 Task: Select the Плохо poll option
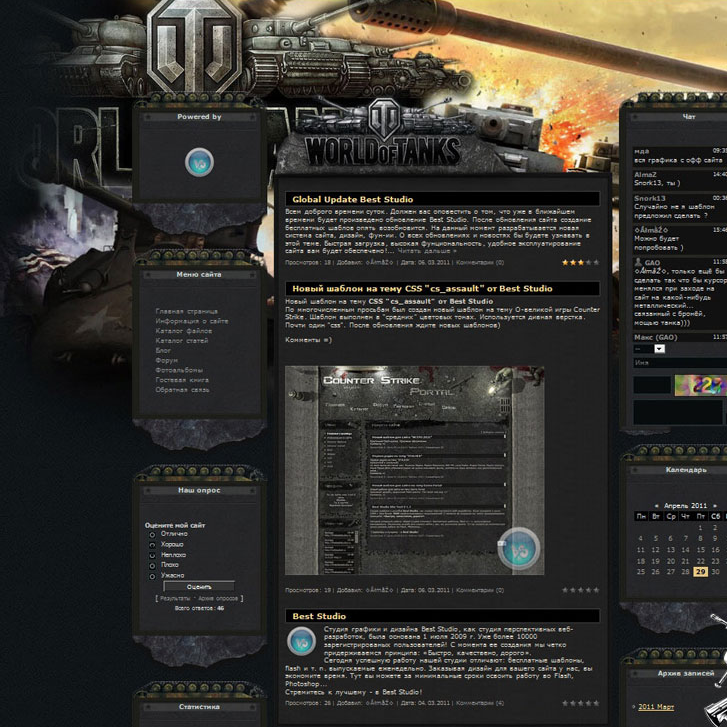(x=152, y=566)
